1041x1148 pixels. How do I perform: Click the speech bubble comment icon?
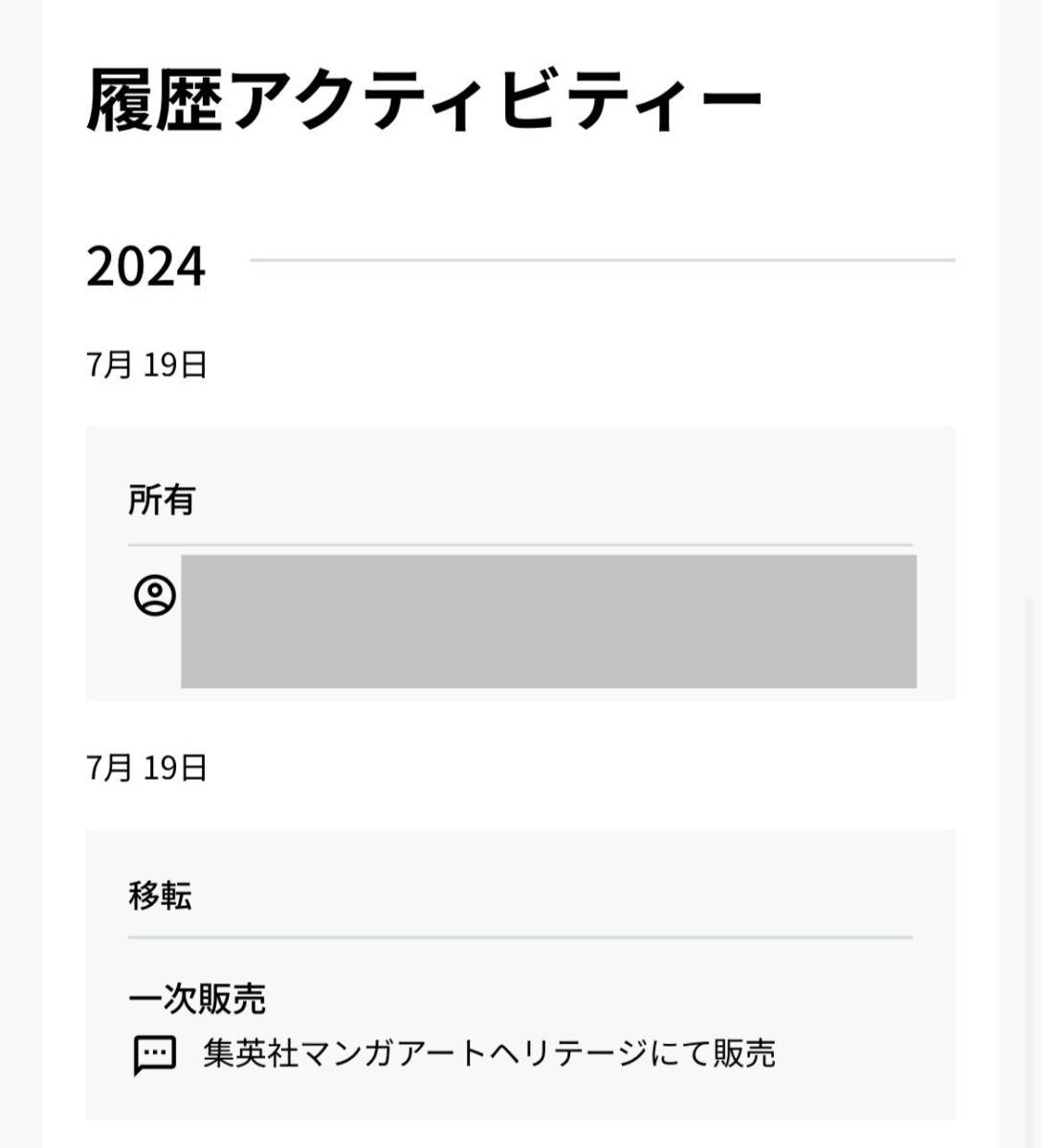pyautogui.click(x=154, y=1055)
